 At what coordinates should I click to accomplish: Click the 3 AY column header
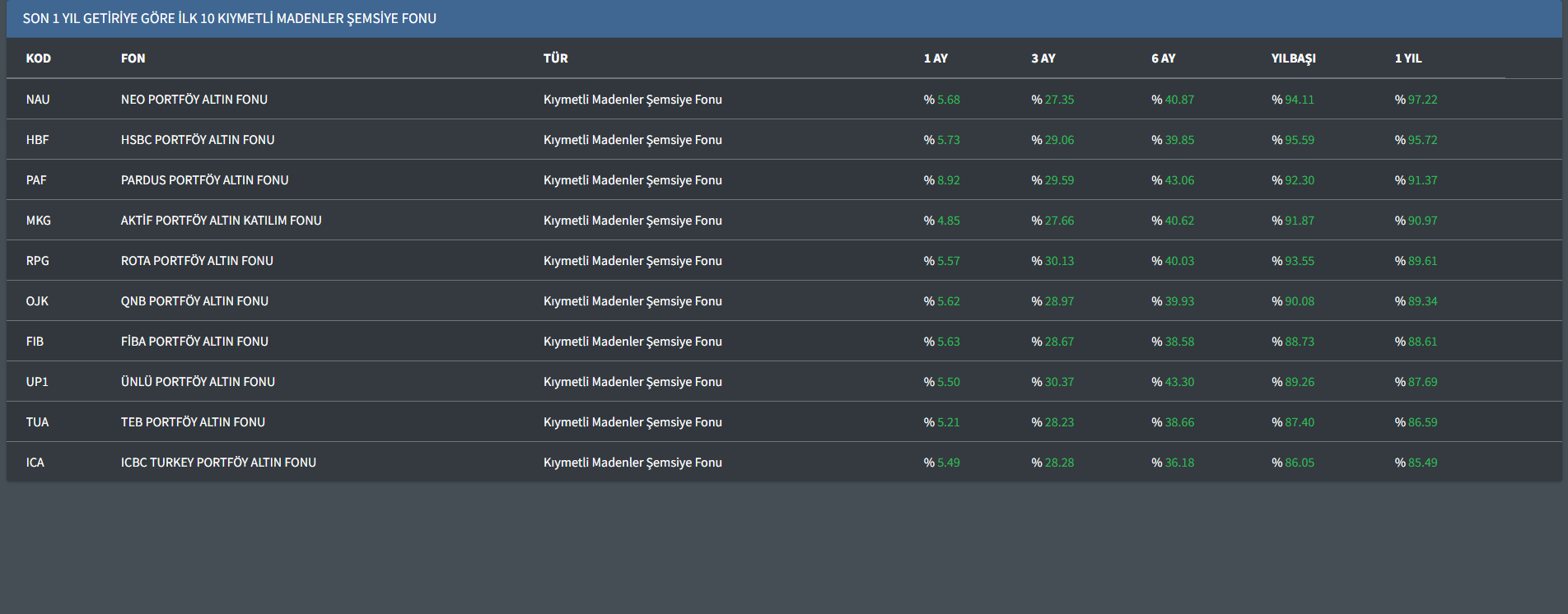click(1043, 58)
